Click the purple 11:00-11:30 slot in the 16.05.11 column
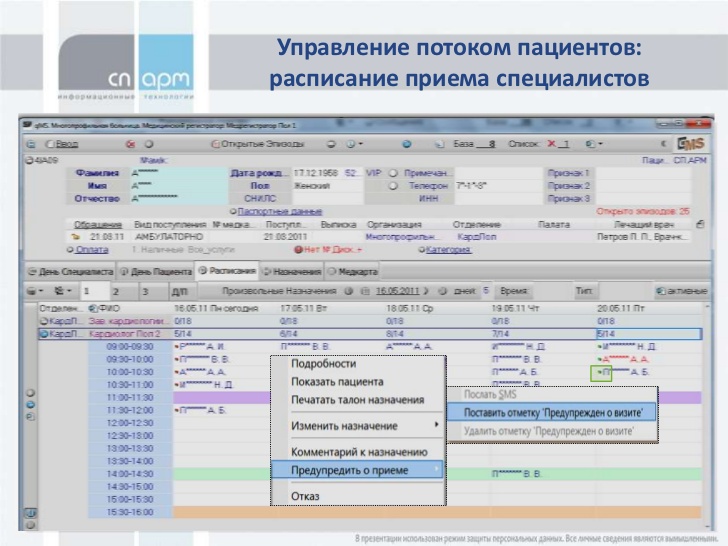 coord(222,397)
